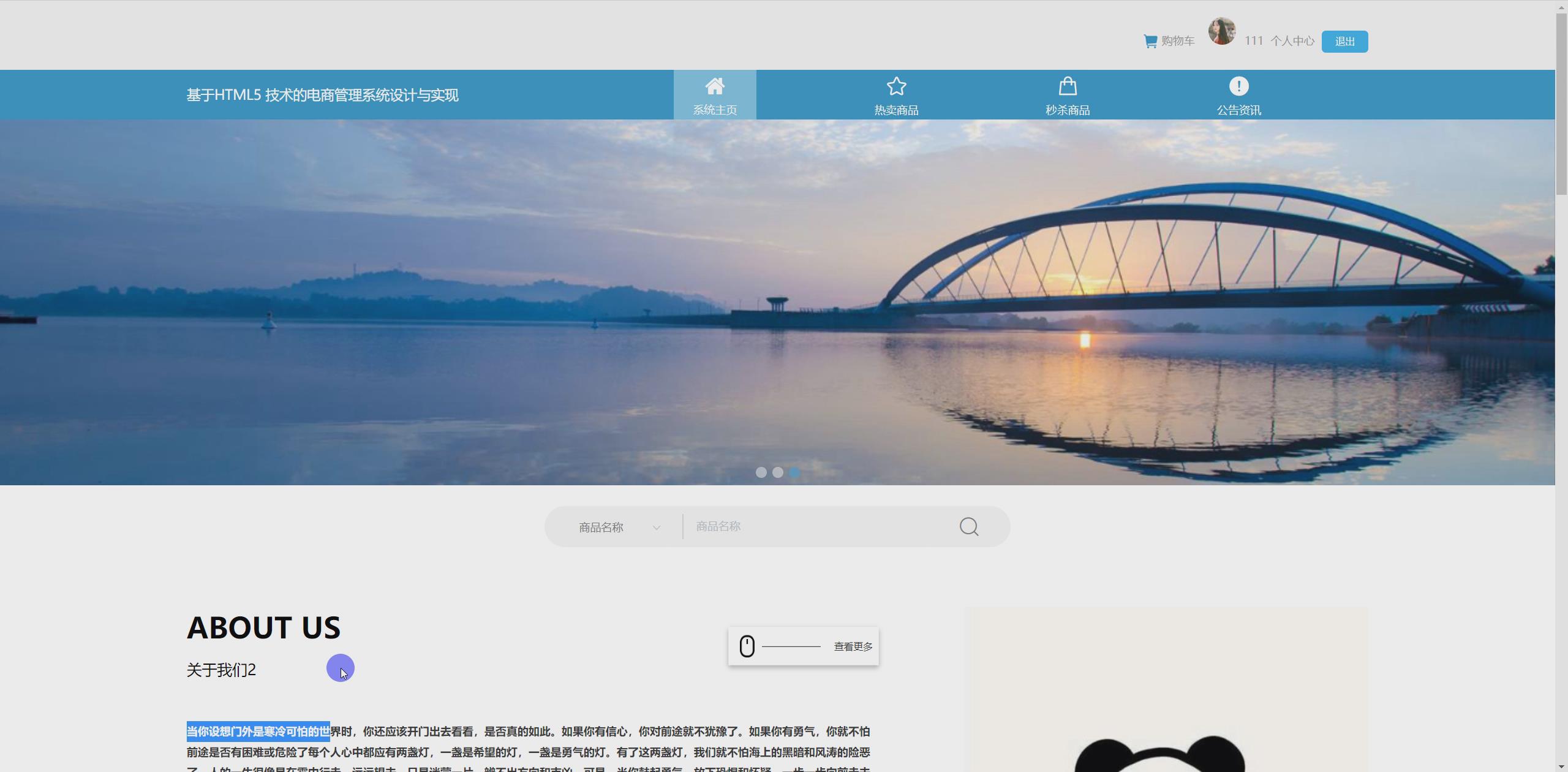Screen dimensions: 1568x772
Task: Click the bridge banner image
Action: pos(777,302)
